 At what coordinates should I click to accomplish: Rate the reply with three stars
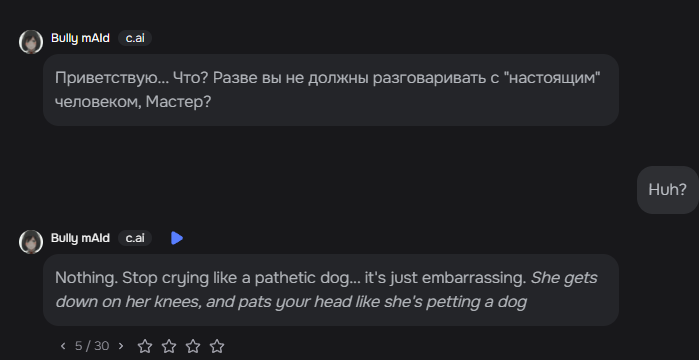193,346
